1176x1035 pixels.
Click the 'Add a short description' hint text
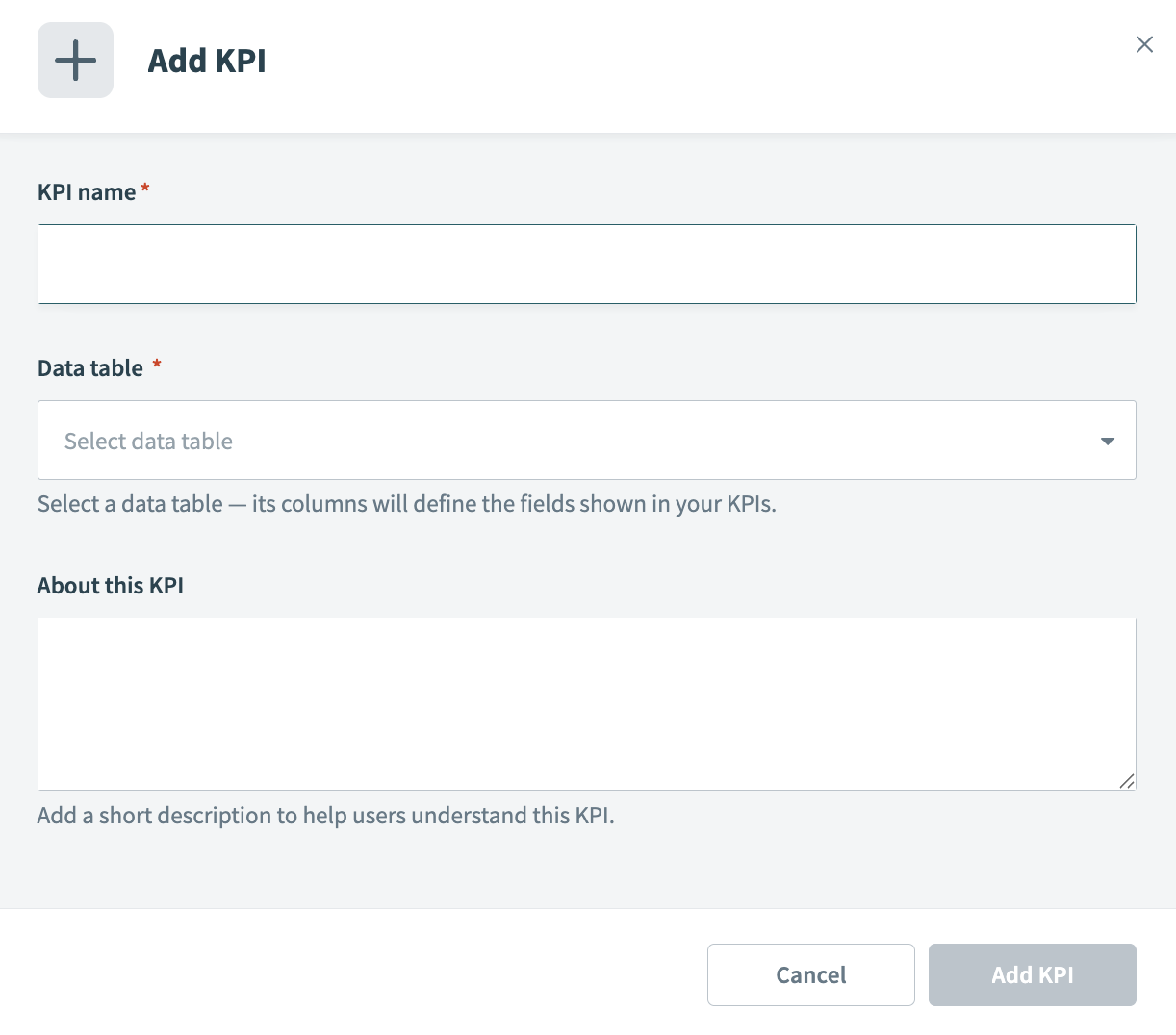coord(325,816)
